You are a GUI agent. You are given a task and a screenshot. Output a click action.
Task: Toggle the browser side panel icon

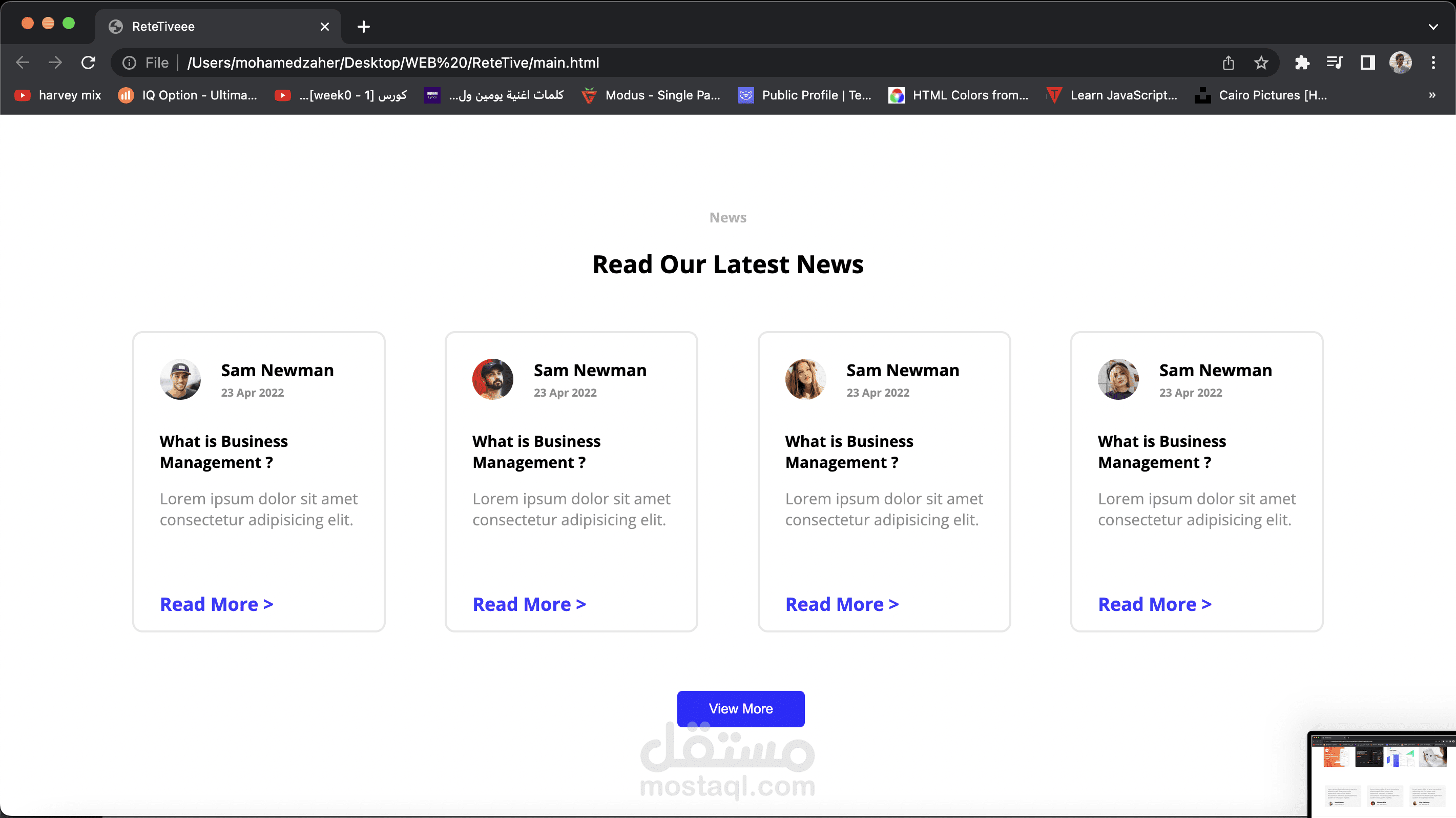coord(1367,63)
